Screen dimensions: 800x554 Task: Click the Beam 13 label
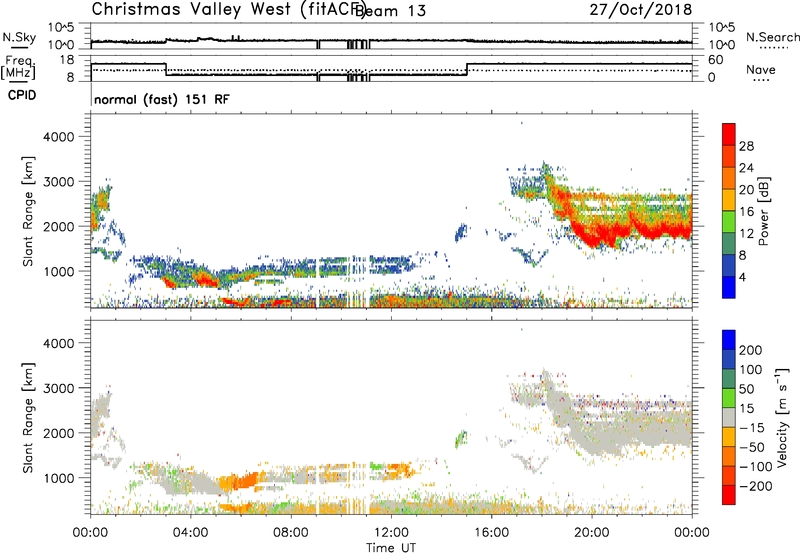(390, 11)
